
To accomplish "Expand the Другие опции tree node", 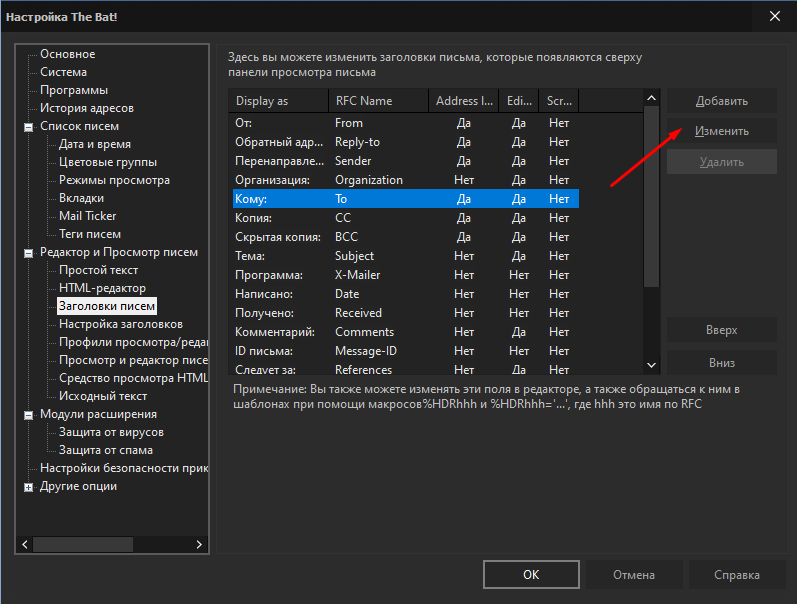I will point(28,487).
